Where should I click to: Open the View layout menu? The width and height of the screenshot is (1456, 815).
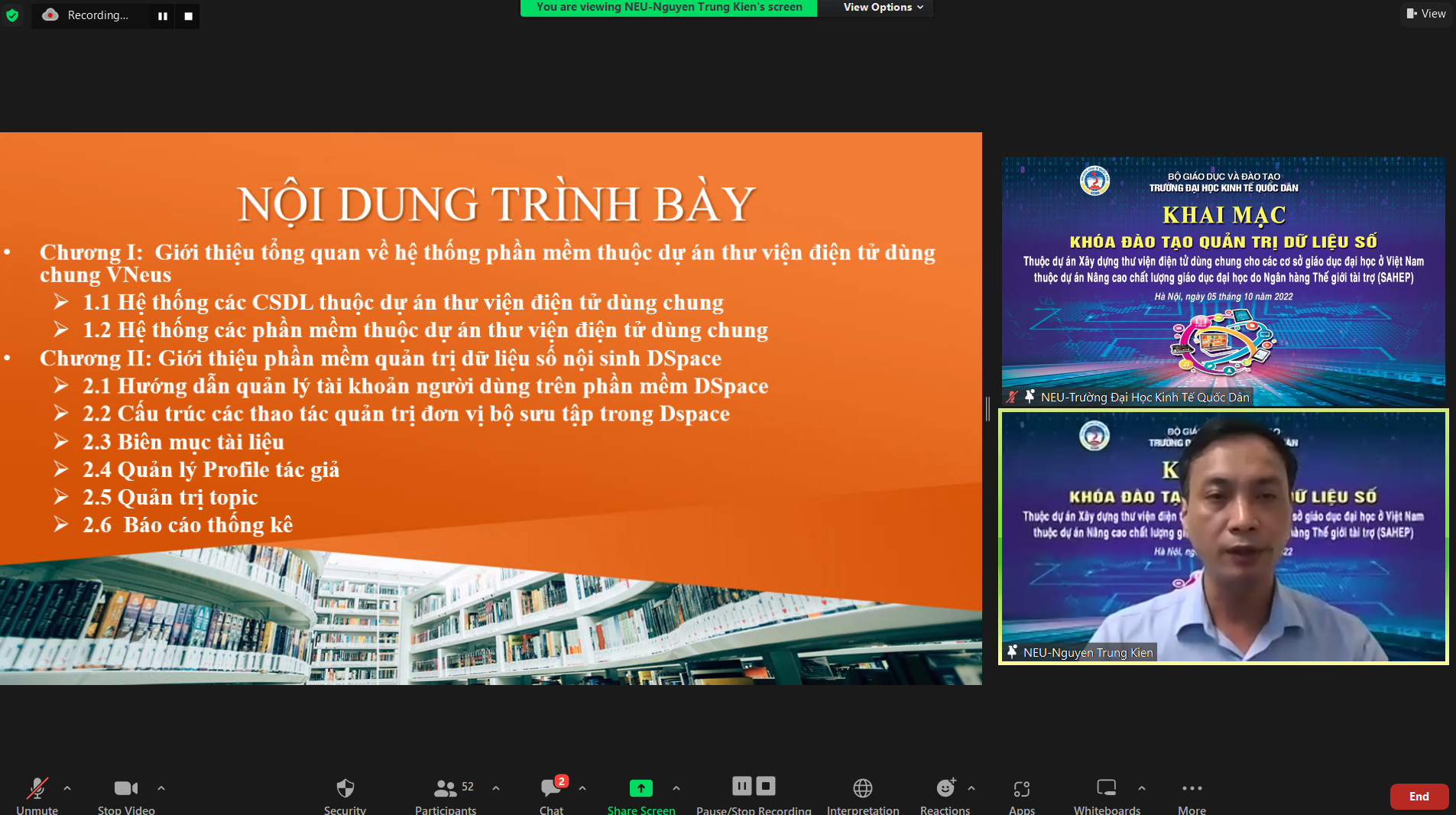[x=1426, y=14]
